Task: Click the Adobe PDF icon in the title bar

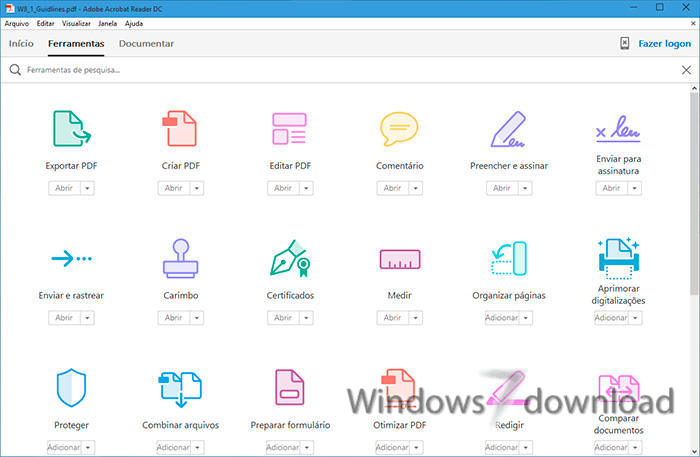Action: (x=9, y=8)
